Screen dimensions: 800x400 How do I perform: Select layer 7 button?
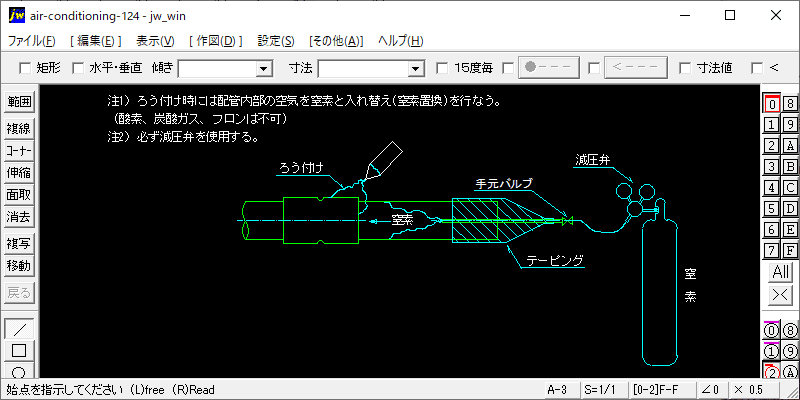tap(772, 250)
